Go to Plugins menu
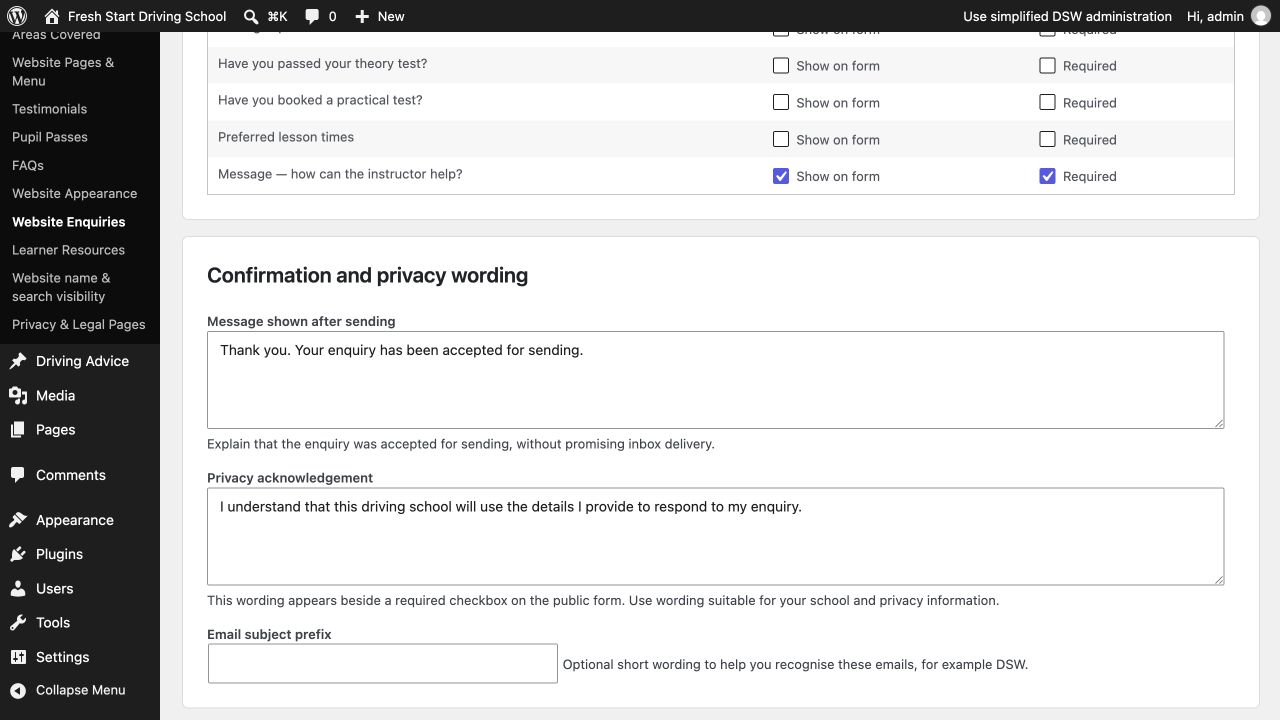The image size is (1280, 720). [x=59, y=554]
